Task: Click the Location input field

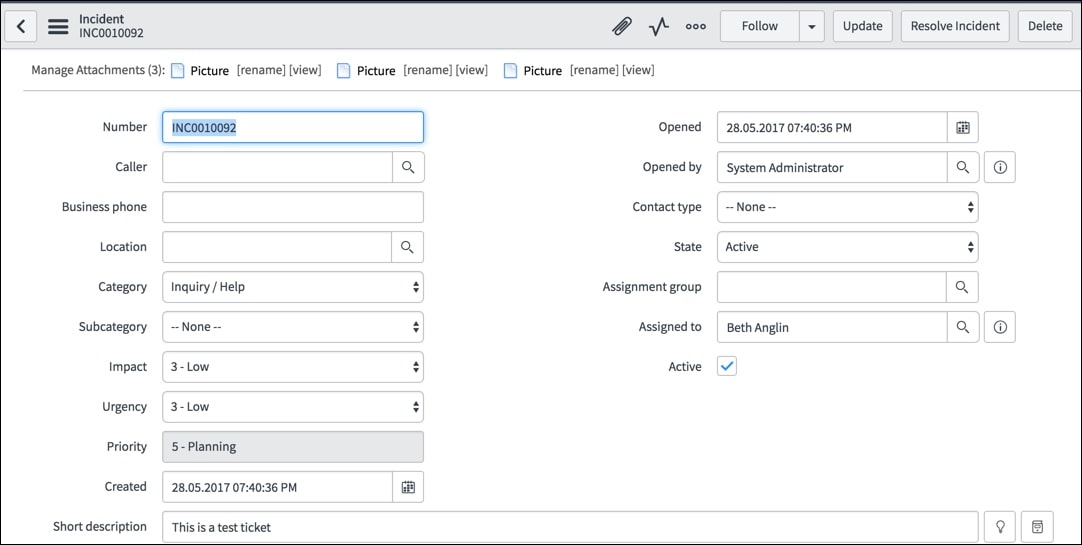Action: click(x=277, y=247)
